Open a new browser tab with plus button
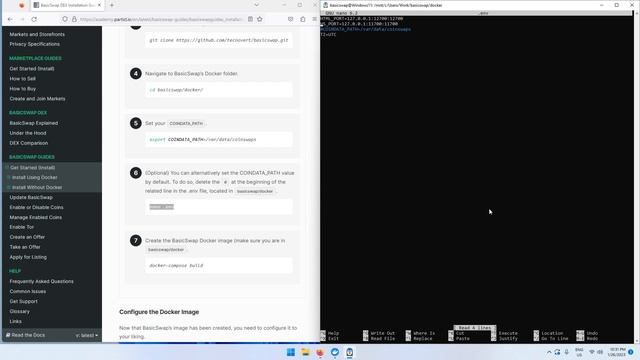This screenshot has height=360, width=640. pos(112,5)
